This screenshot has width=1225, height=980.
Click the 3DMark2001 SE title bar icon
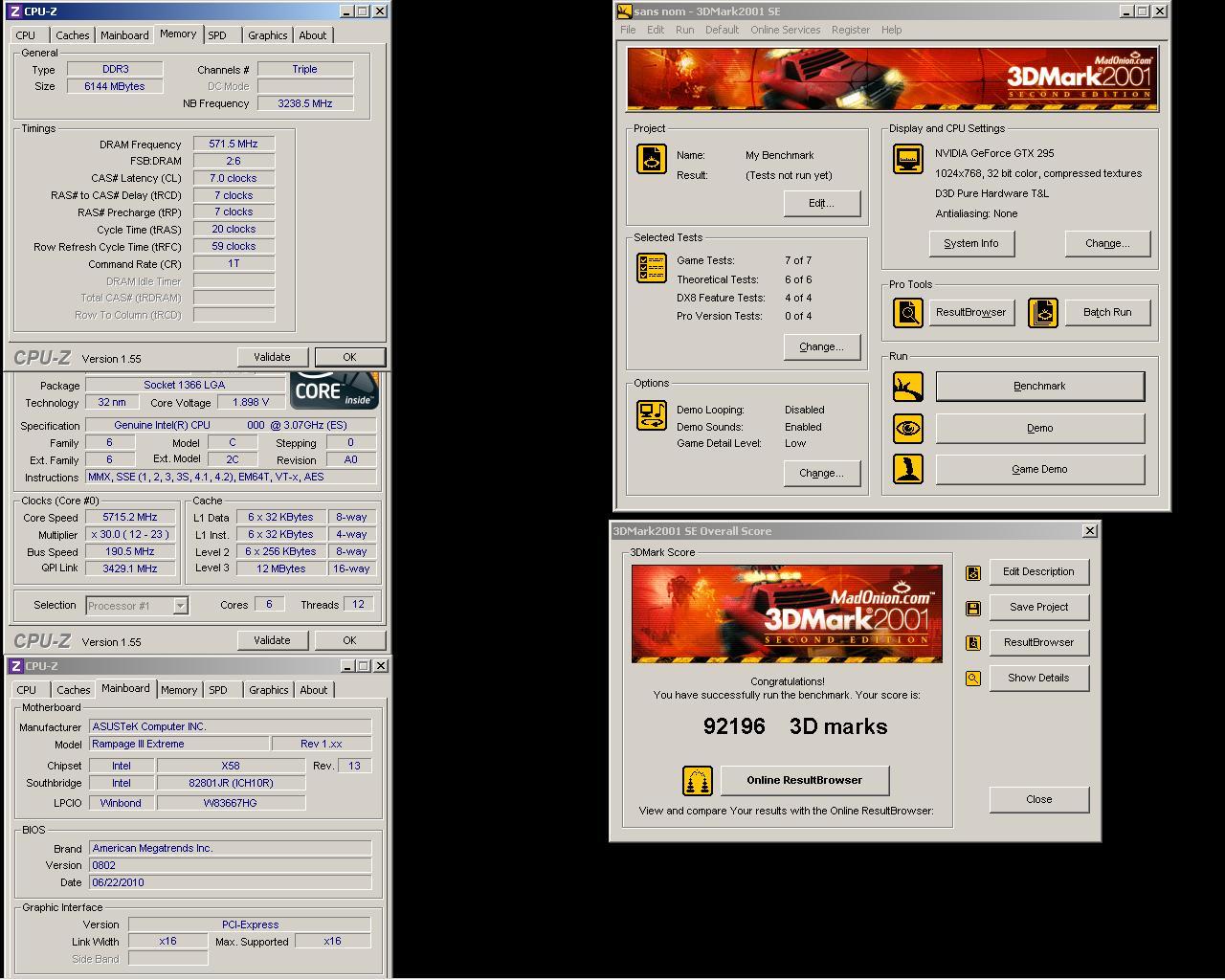click(625, 11)
